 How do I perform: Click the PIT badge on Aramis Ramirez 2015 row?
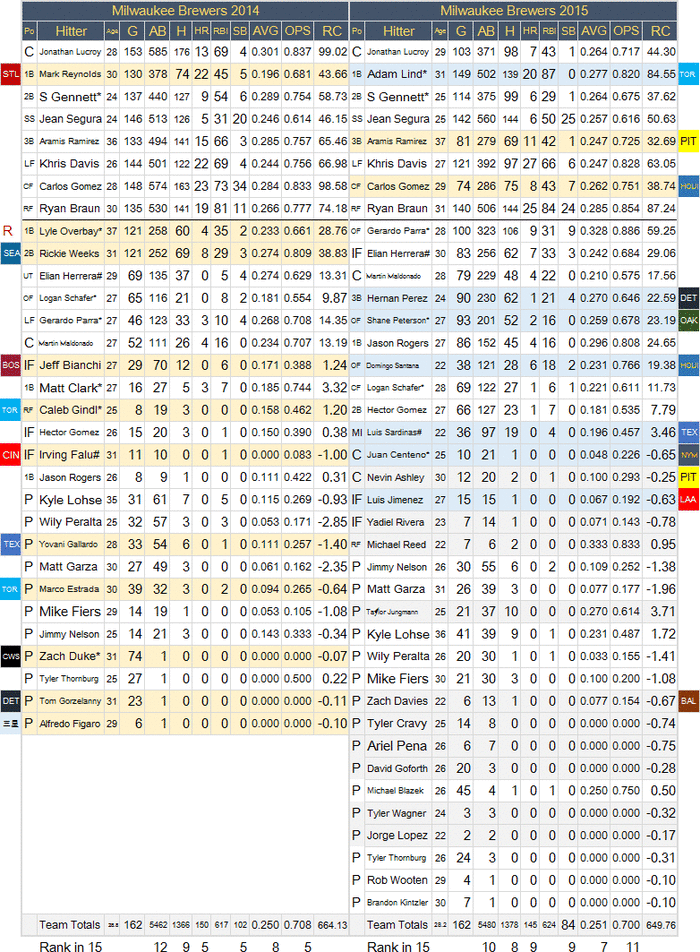coord(688,141)
